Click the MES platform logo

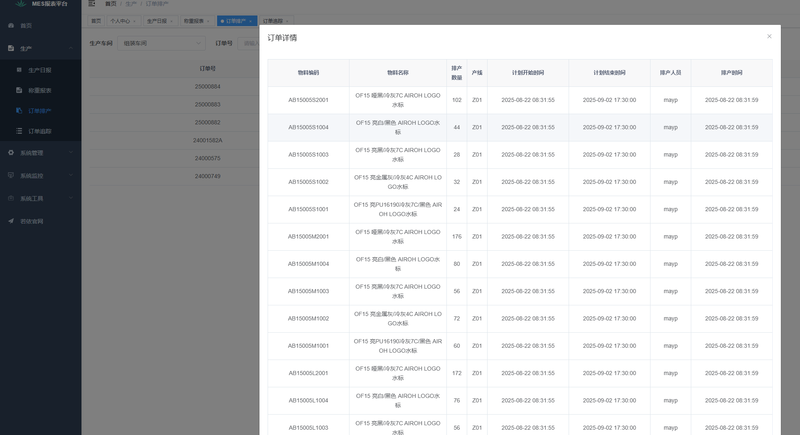[x=20, y=4]
